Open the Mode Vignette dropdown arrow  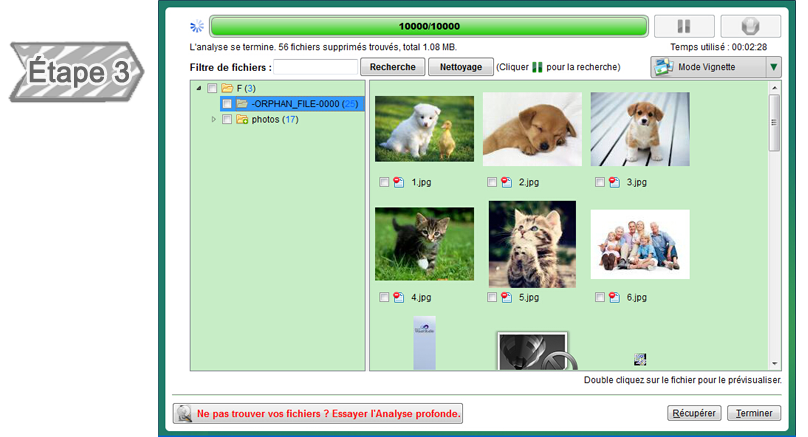pos(773,67)
